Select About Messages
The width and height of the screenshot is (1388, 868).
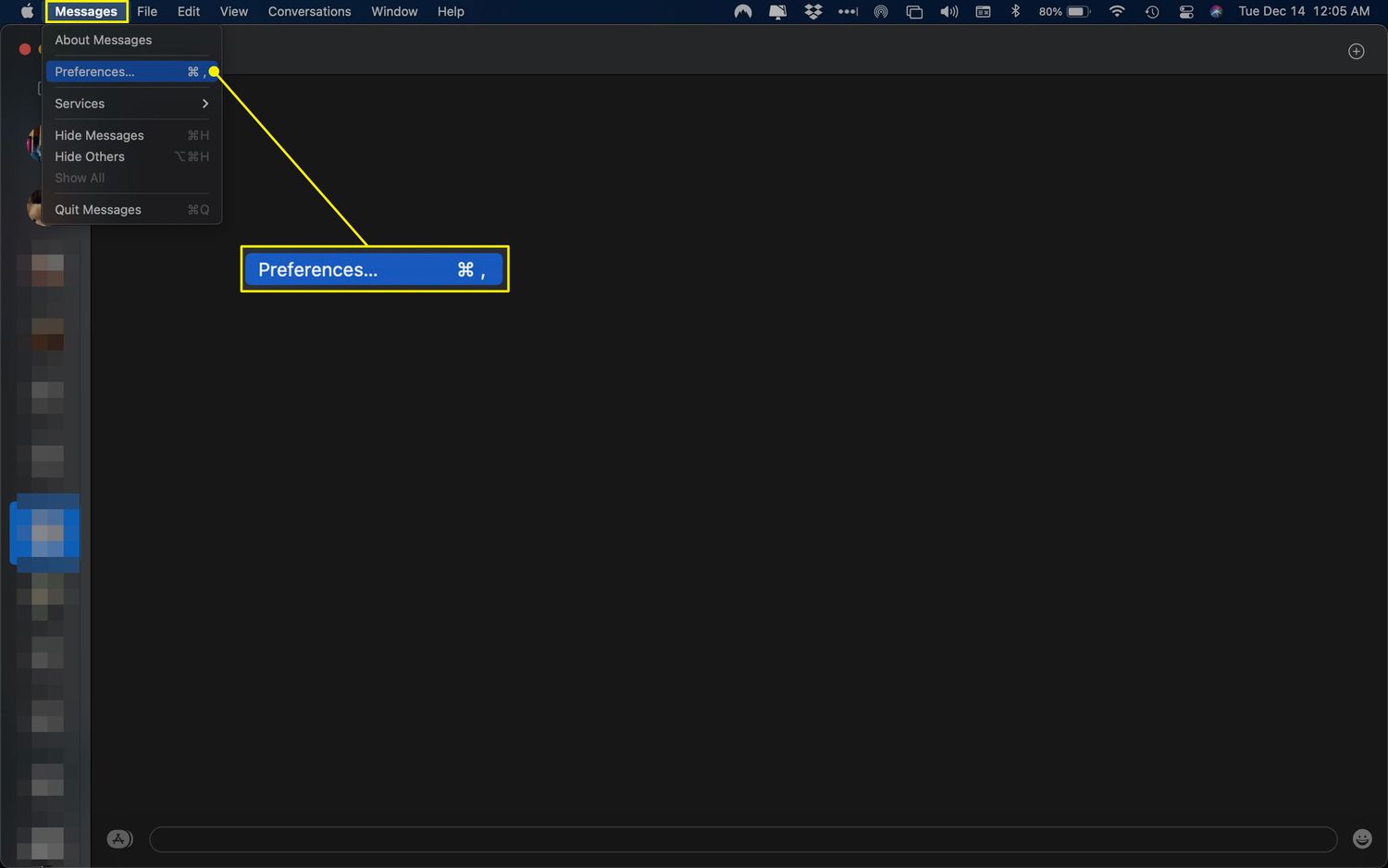(x=104, y=40)
